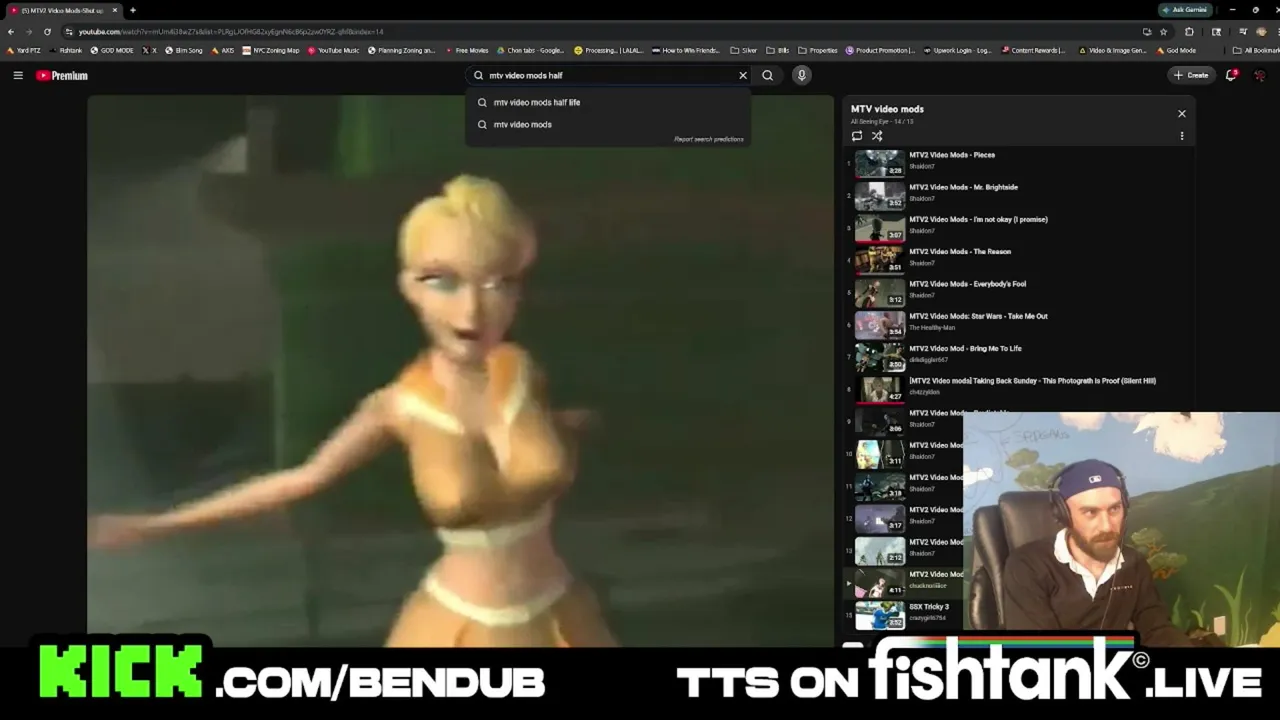The height and width of the screenshot is (720, 1280).
Task: Click the Star Wars Take Me Out thumbnail
Action: pos(880,323)
